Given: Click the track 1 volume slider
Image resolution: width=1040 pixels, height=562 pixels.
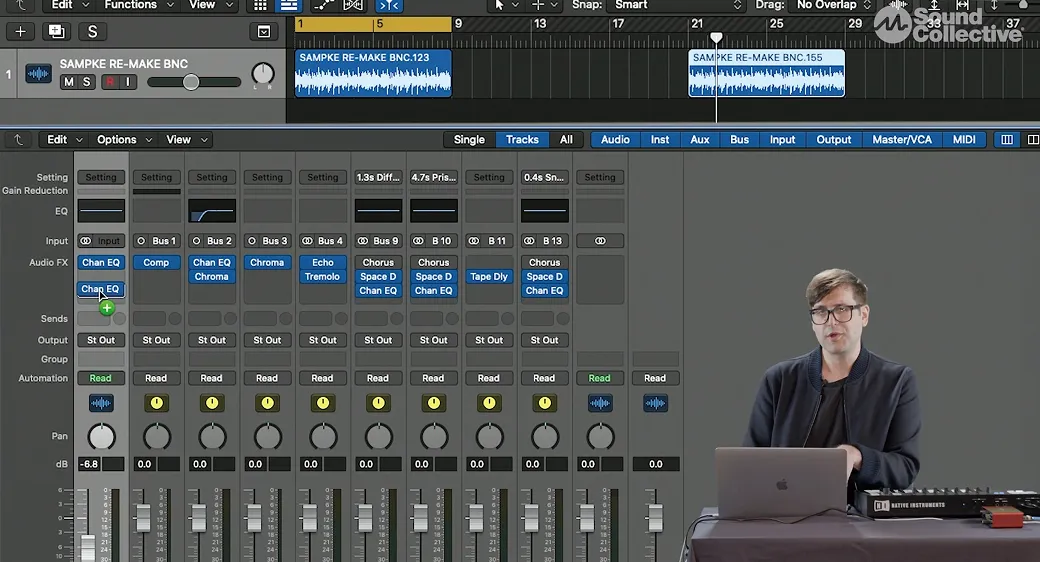Looking at the screenshot, I should click(190, 82).
